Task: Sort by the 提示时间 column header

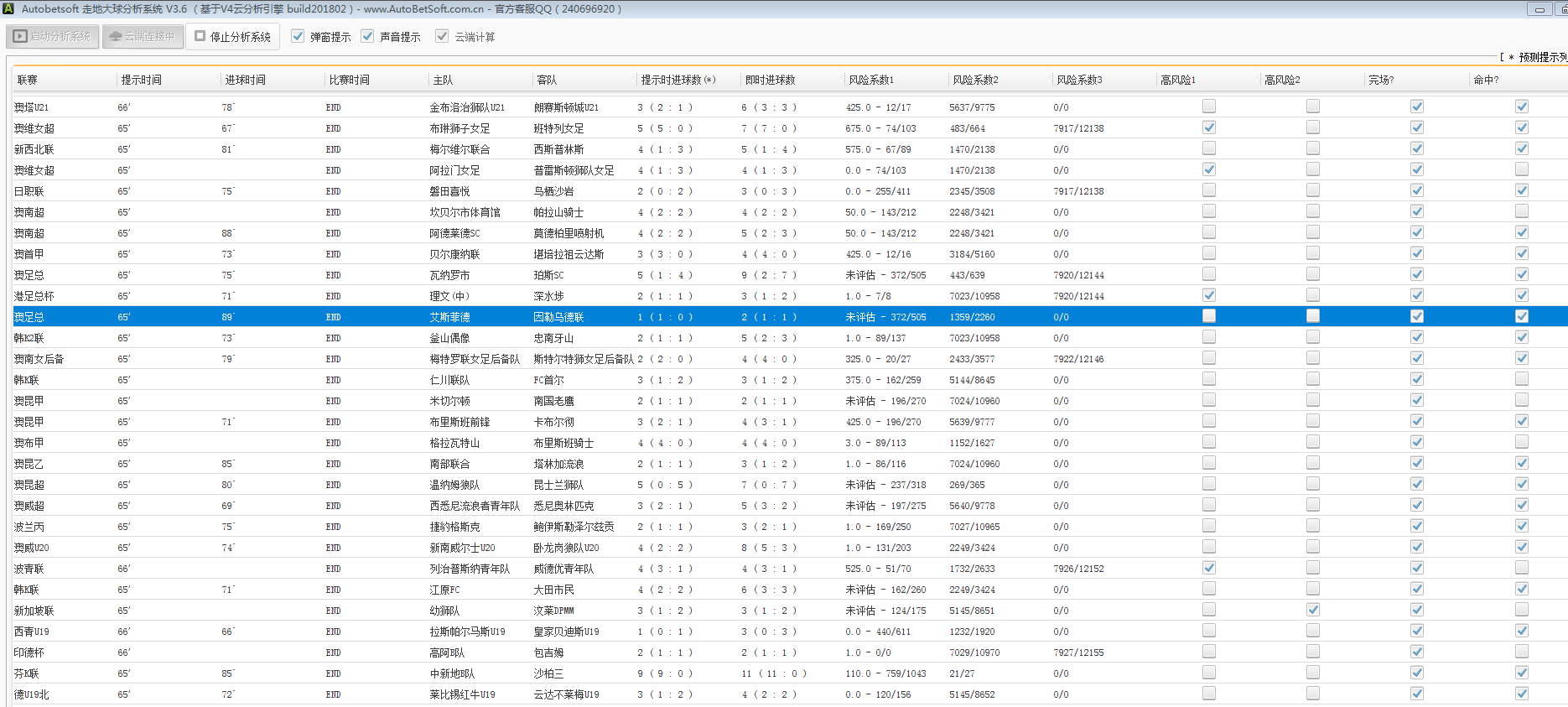Action: (x=141, y=80)
